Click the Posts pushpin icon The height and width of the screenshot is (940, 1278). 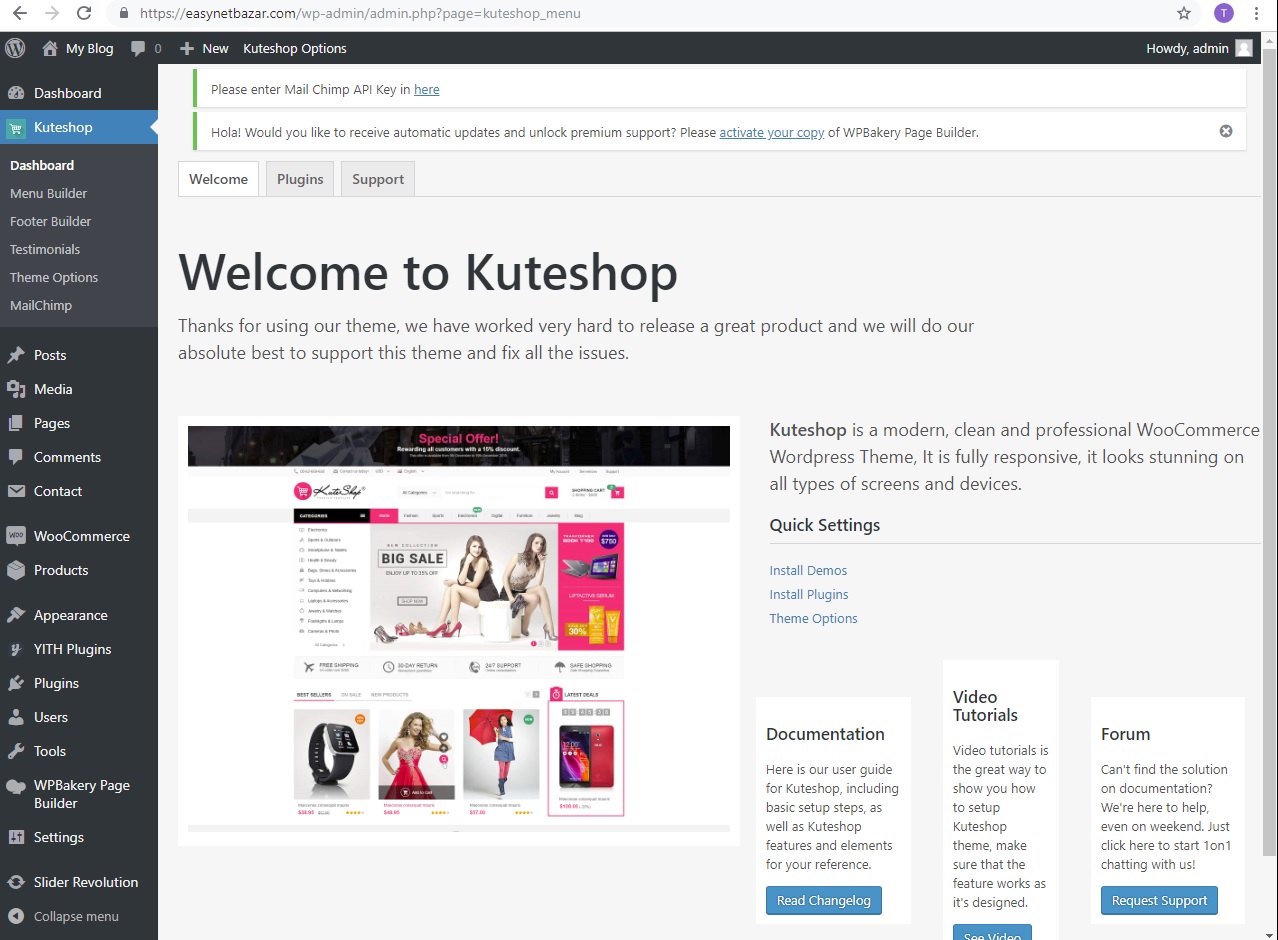pyautogui.click(x=16, y=355)
